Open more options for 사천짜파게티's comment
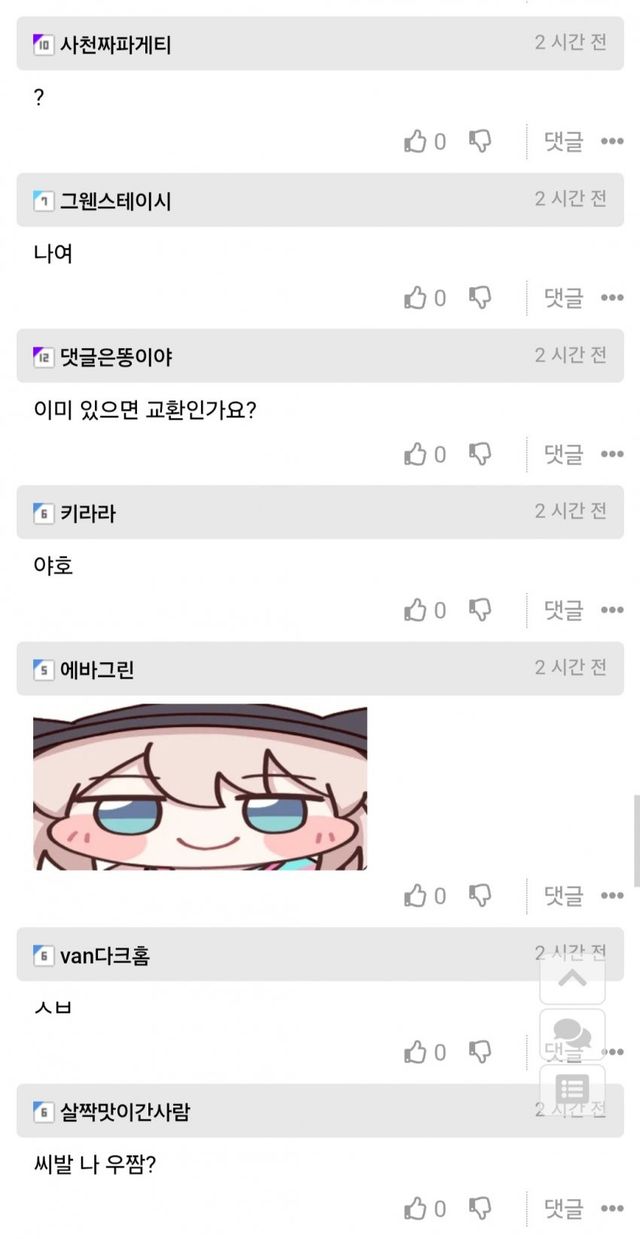The width and height of the screenshot is (640, 1239). [x=612, y=142]
